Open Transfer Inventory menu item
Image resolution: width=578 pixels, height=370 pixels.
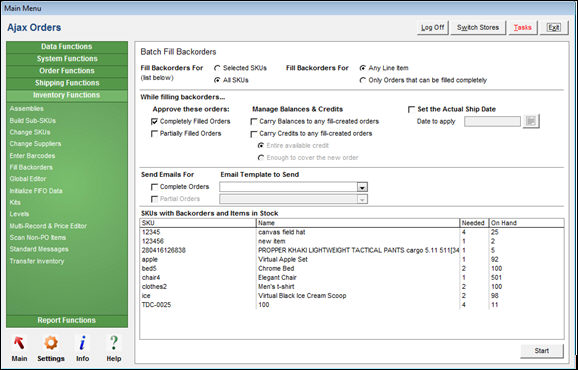click(37, 261)
